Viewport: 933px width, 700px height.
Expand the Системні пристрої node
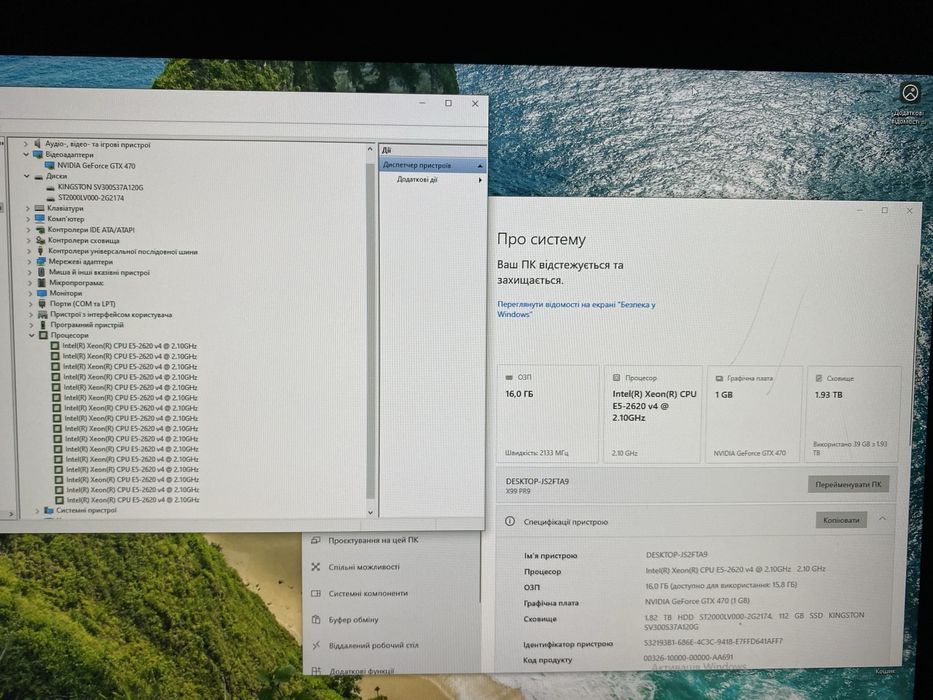click(37, 510)
